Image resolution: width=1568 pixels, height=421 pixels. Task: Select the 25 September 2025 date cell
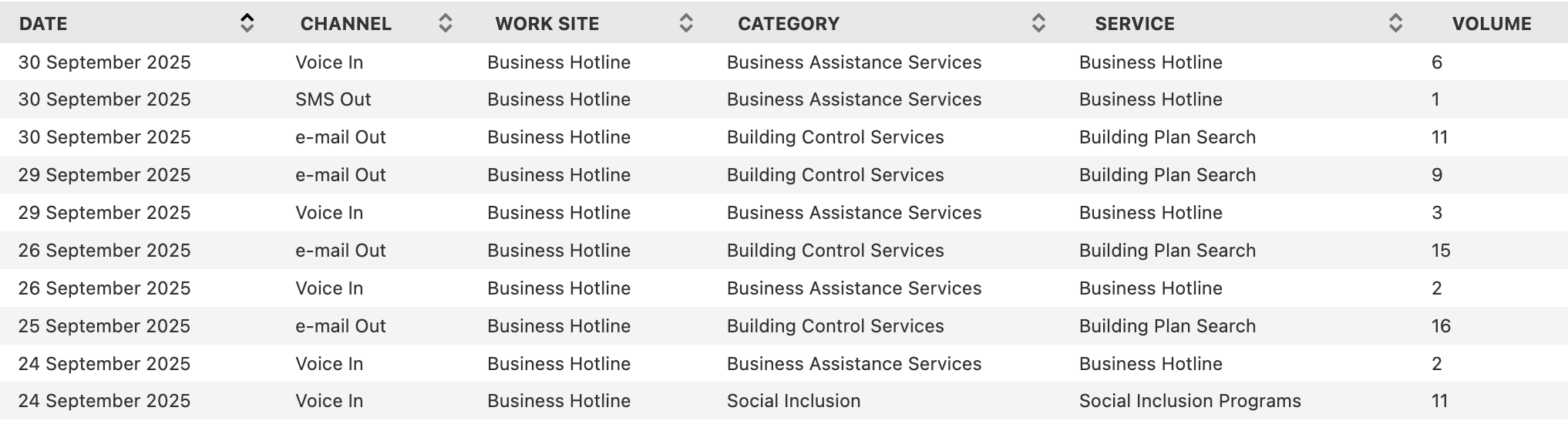104,326
